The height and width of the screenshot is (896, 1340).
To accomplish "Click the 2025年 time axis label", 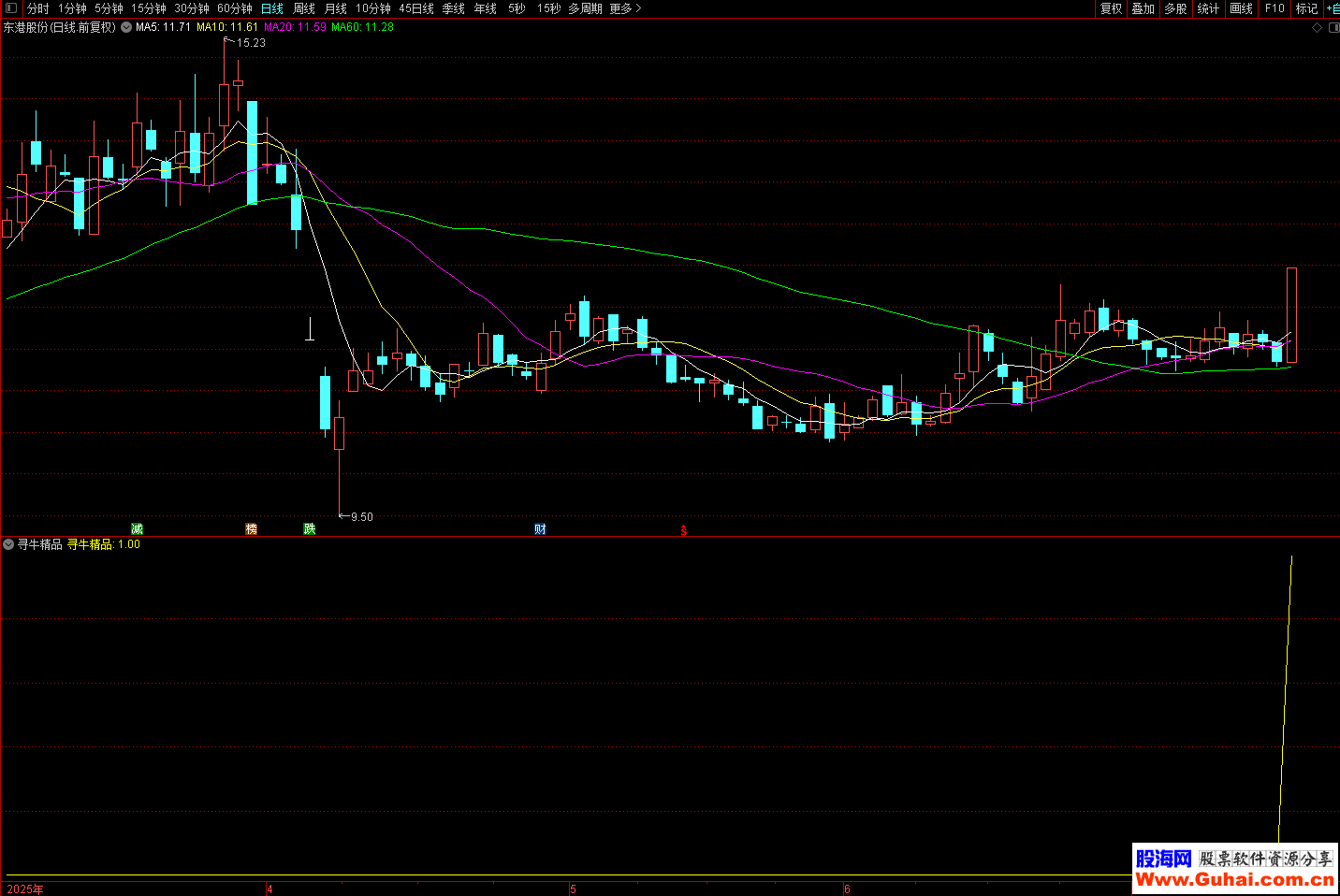I will pos(25,889).
